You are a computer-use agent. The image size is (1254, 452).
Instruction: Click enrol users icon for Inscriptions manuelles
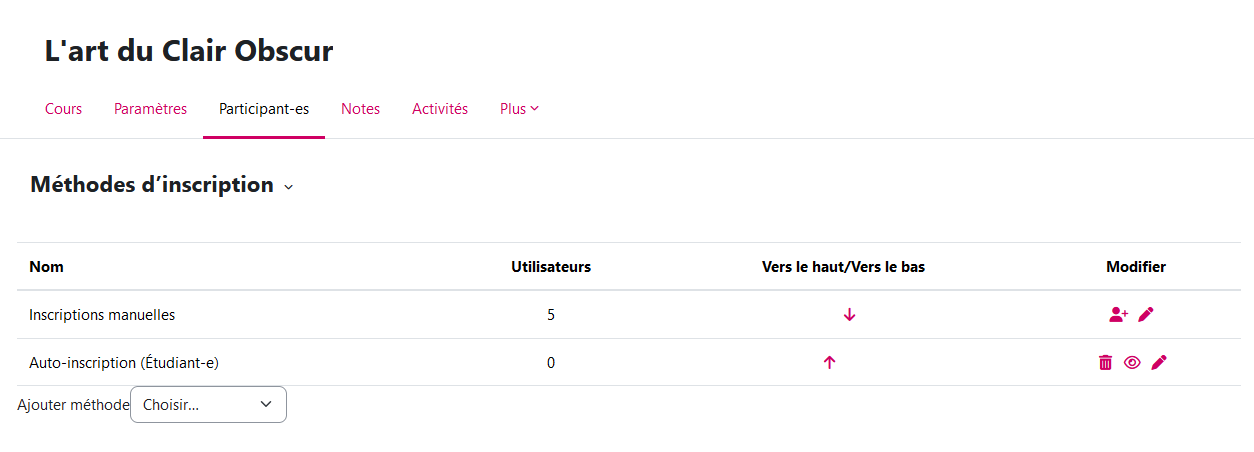point(1118,315)
